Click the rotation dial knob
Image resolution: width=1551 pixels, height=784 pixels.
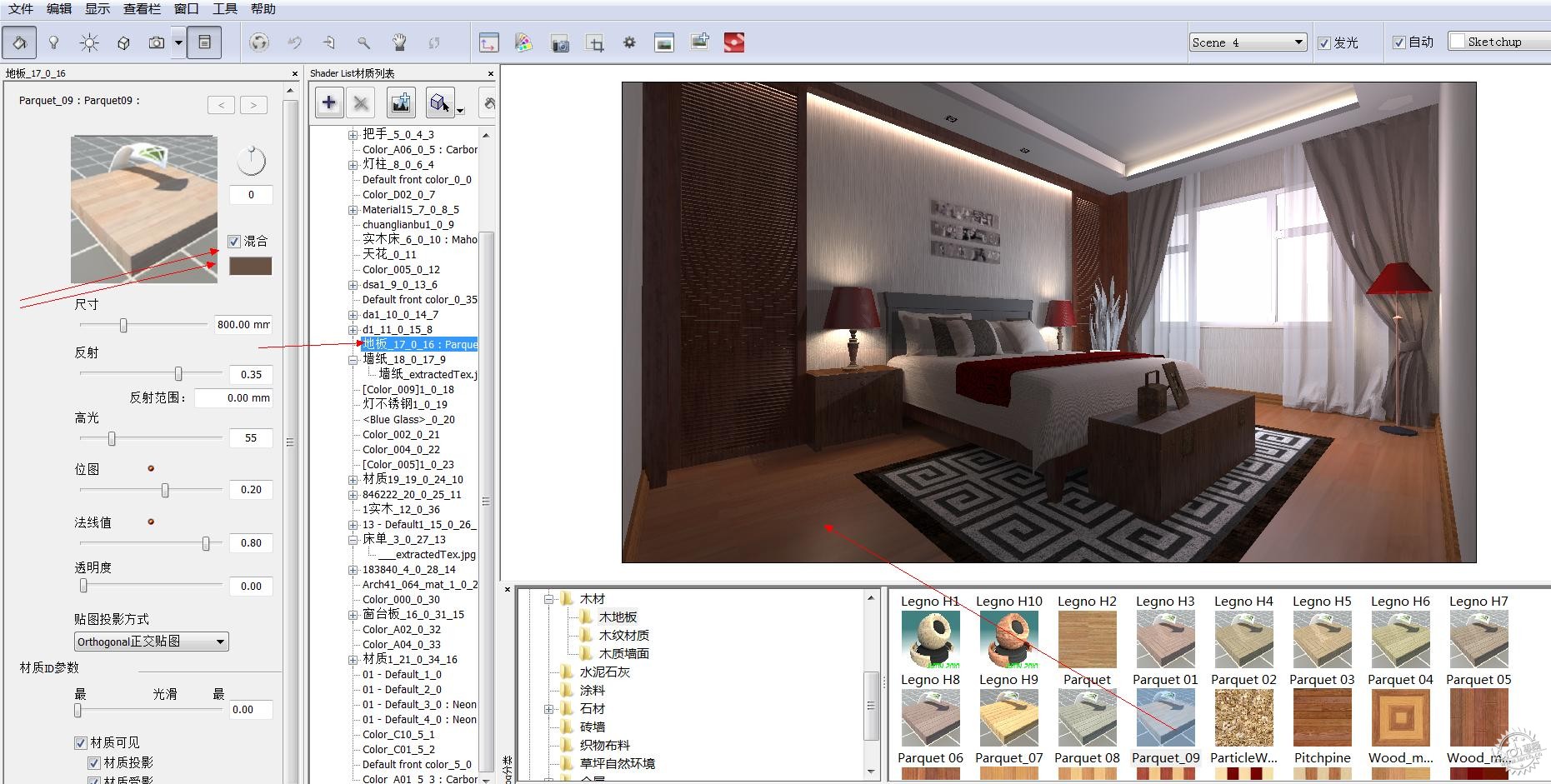pyautogui.click(x=251, y=161)
